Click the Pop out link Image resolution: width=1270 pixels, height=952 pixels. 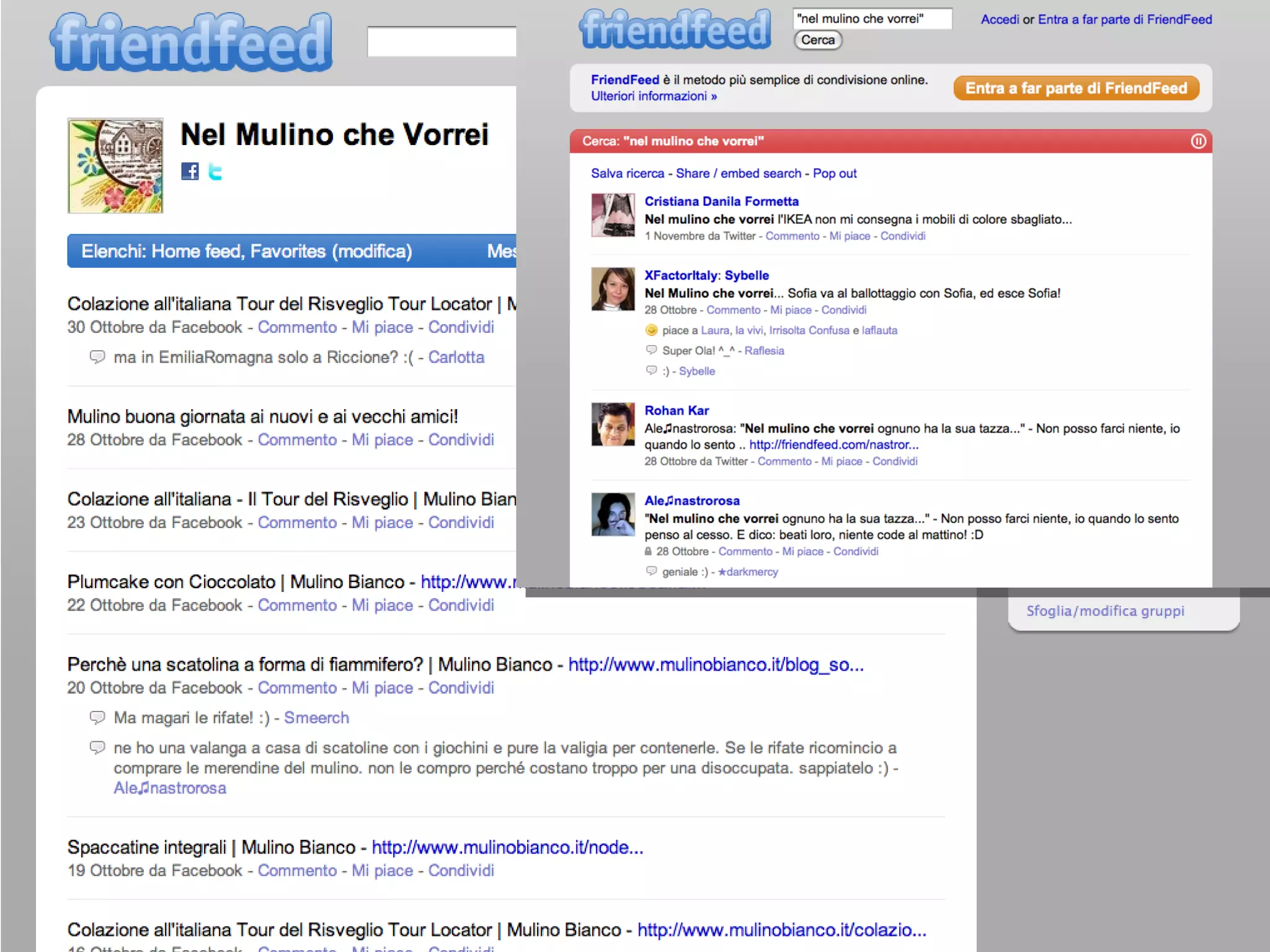pyautogui.click(x=835, y=174)
